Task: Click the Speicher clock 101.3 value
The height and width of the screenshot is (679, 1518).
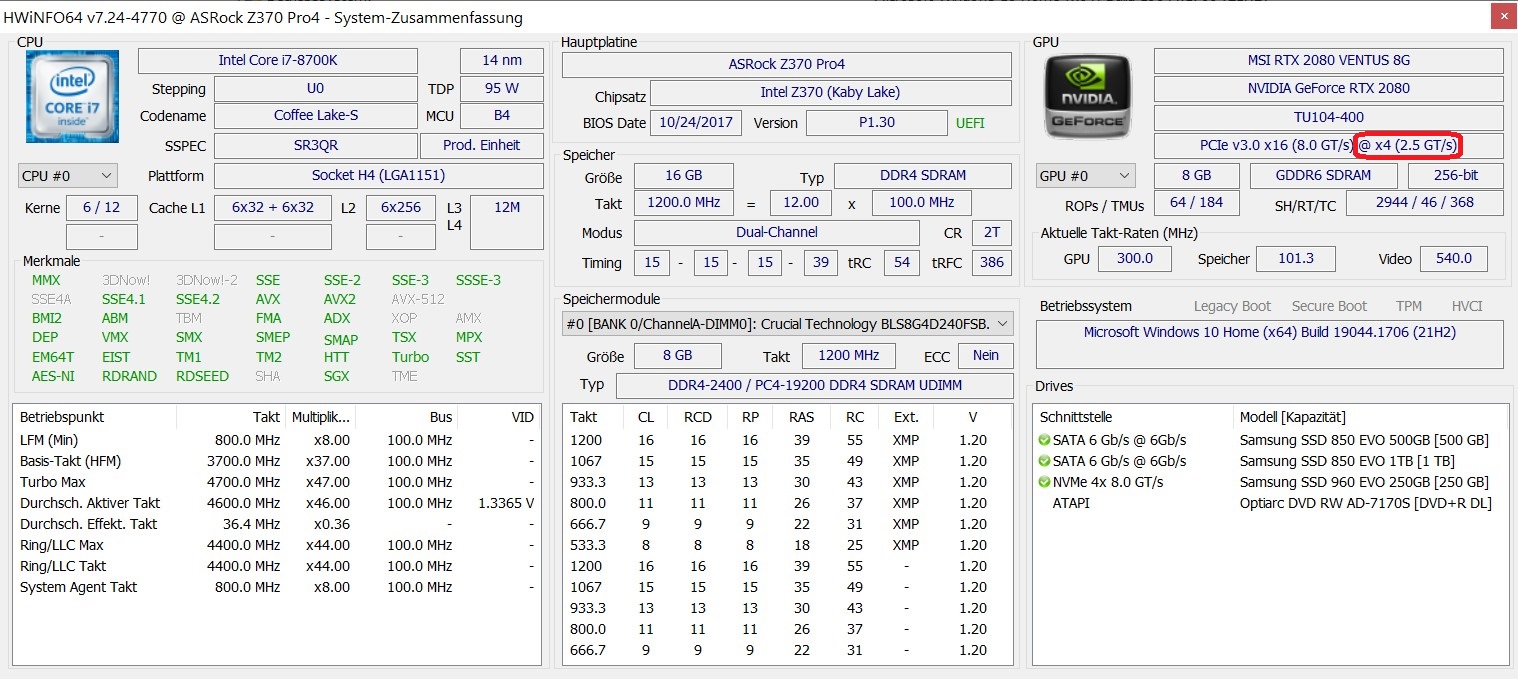Action: (x=1297, y=258)
